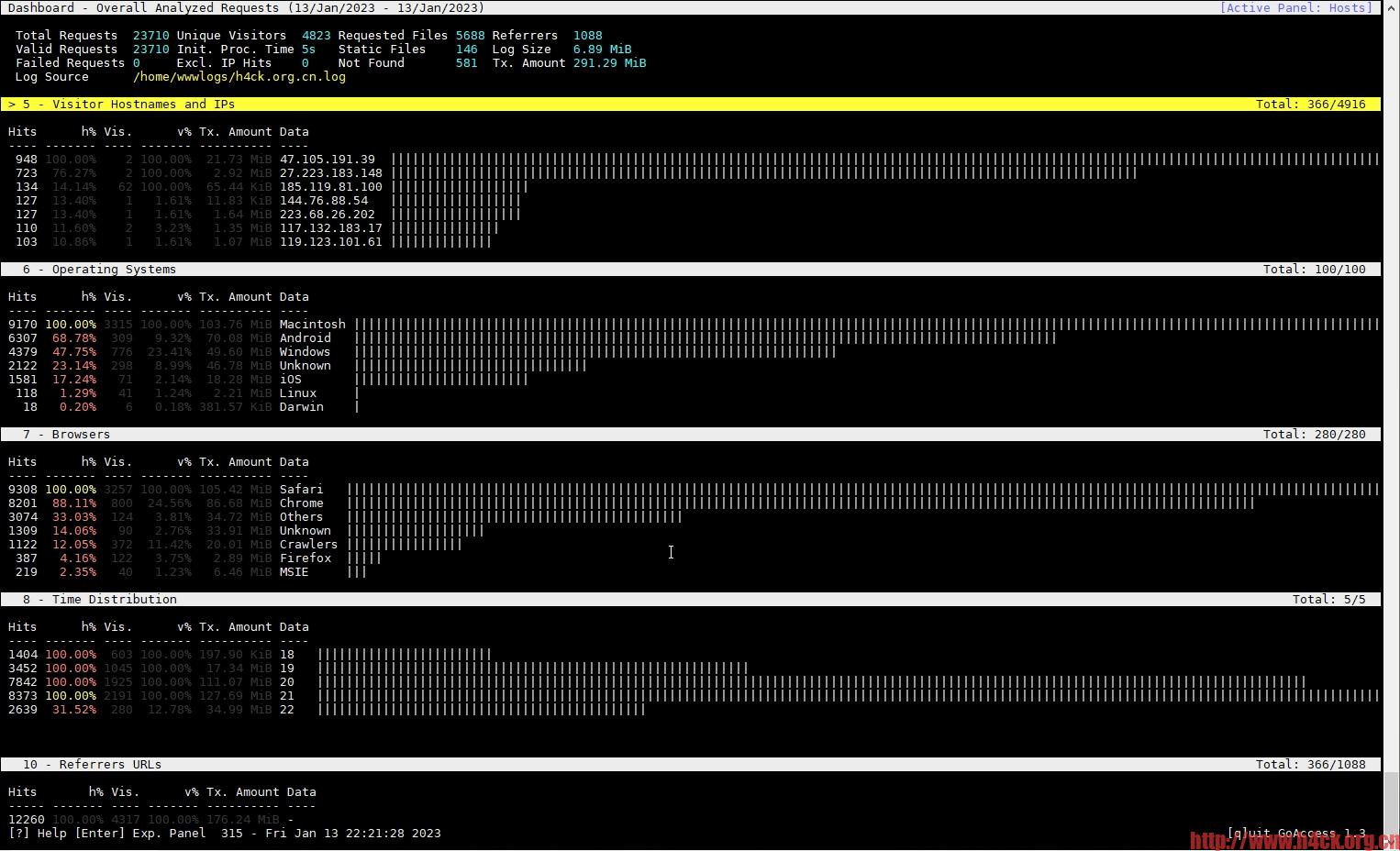This screenshot has height=851, width=1400.
Task: Click the scrollbar up arrow
Action: point(1391,7)
